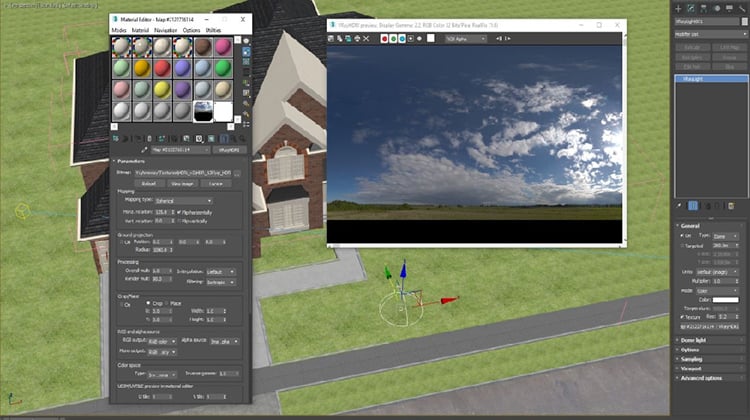Open the Create tab plus icon in command panel
The height and width of the screenshot is (420, 750).
coord(678,9)
